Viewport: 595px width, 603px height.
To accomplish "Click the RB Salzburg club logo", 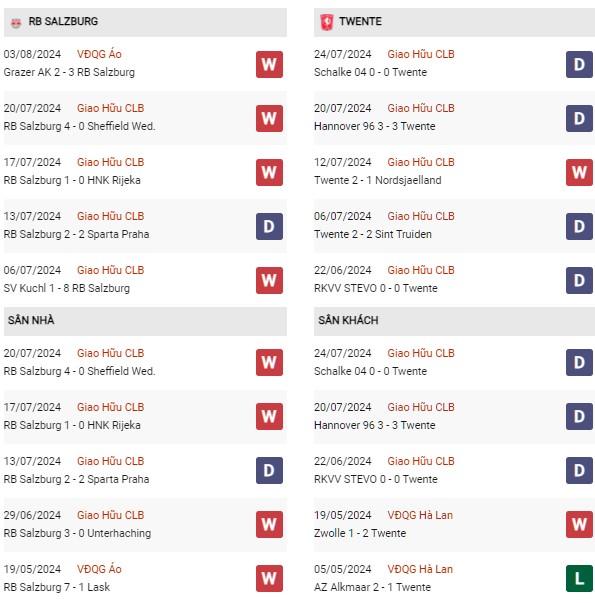I will pos(16,23).
